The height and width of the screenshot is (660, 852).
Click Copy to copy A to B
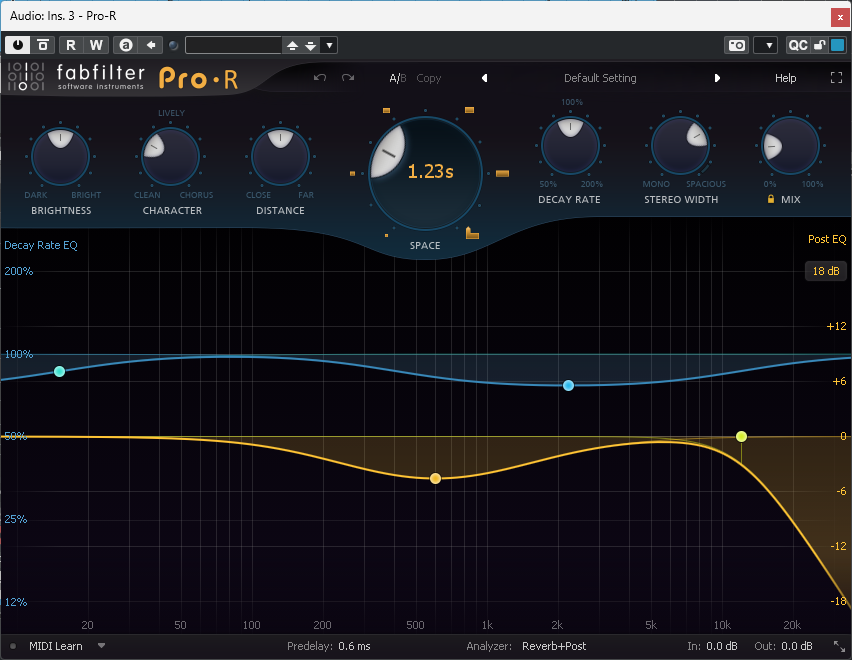[429, 78]
